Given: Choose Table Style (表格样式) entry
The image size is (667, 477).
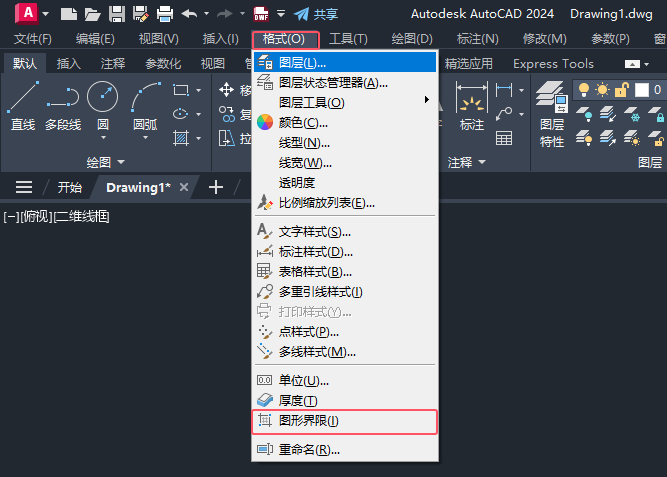Looking at the screenshot, I should (345, 272).
